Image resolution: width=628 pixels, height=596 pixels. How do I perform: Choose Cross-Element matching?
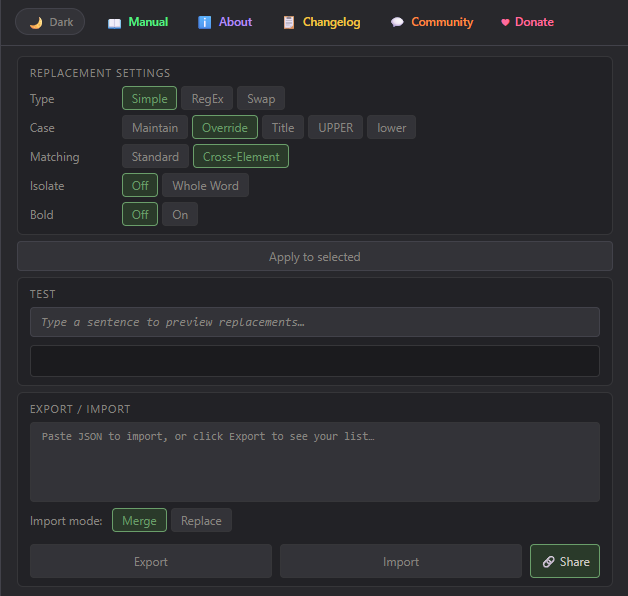(241, 156)
